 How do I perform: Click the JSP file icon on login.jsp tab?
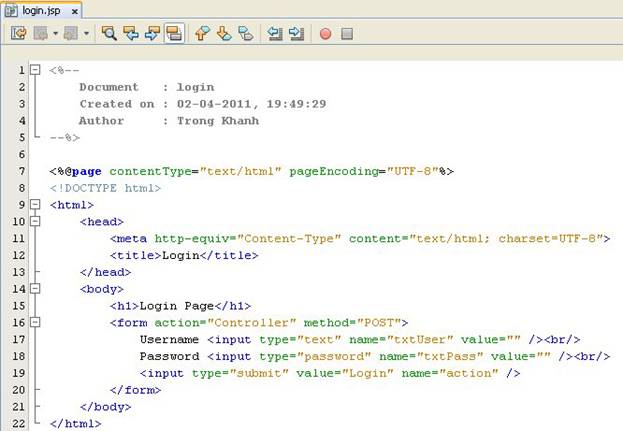tap(11, 11)
